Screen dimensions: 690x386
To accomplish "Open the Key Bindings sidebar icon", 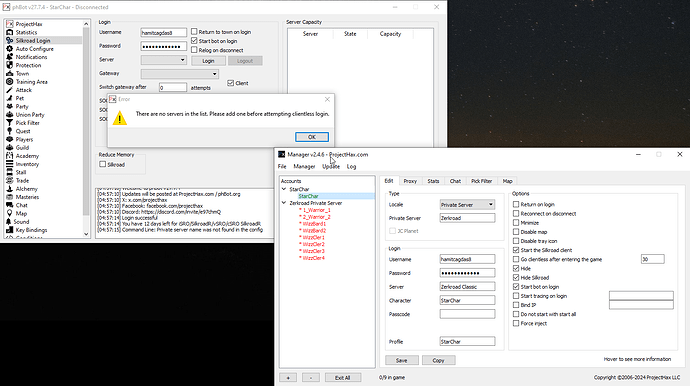I will (x=10, y=230).
